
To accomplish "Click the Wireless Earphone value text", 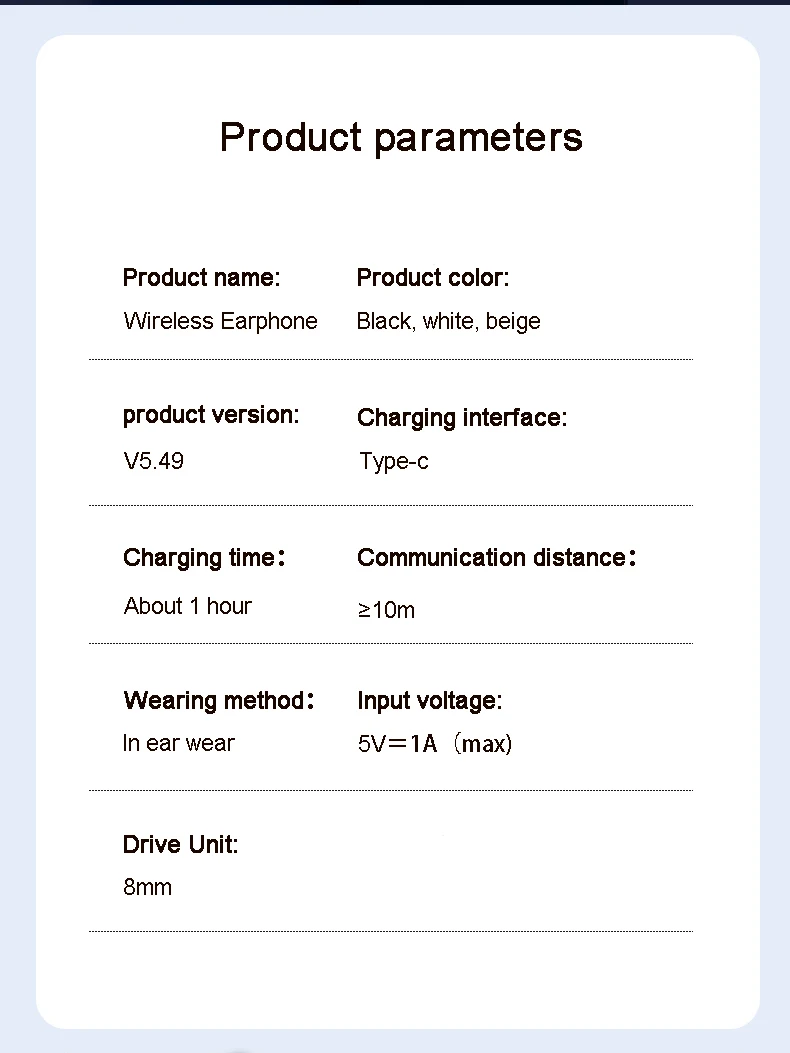I will (x=220, y=321).
